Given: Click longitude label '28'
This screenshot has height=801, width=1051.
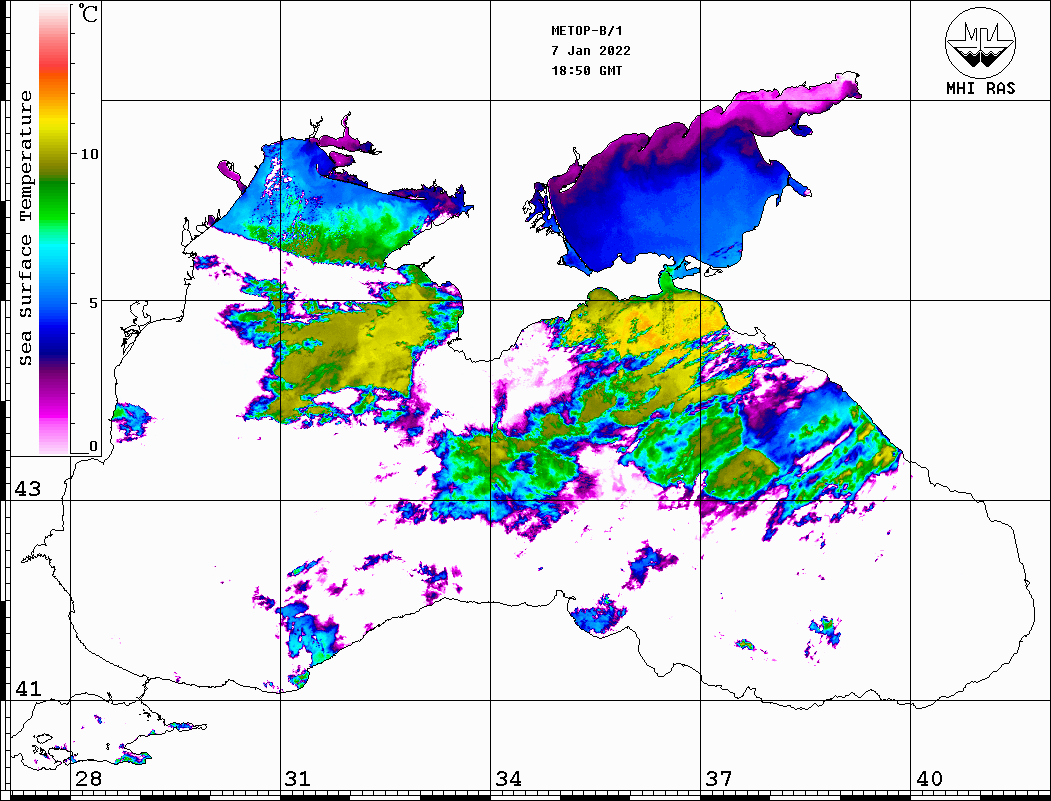Looking at the screenshot, I should 88,779.
